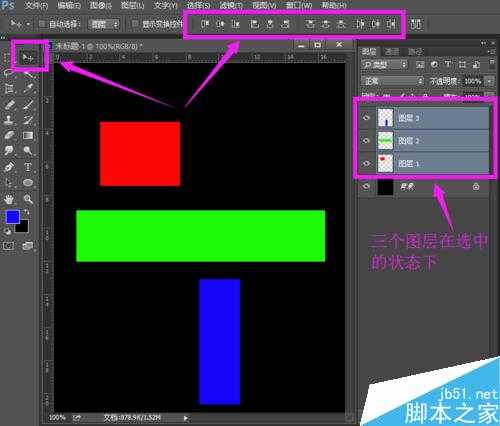This screenshot has height=426, width=500.
Task: Toggle smart object filter in Layers panel
Action: click(476, 64)
